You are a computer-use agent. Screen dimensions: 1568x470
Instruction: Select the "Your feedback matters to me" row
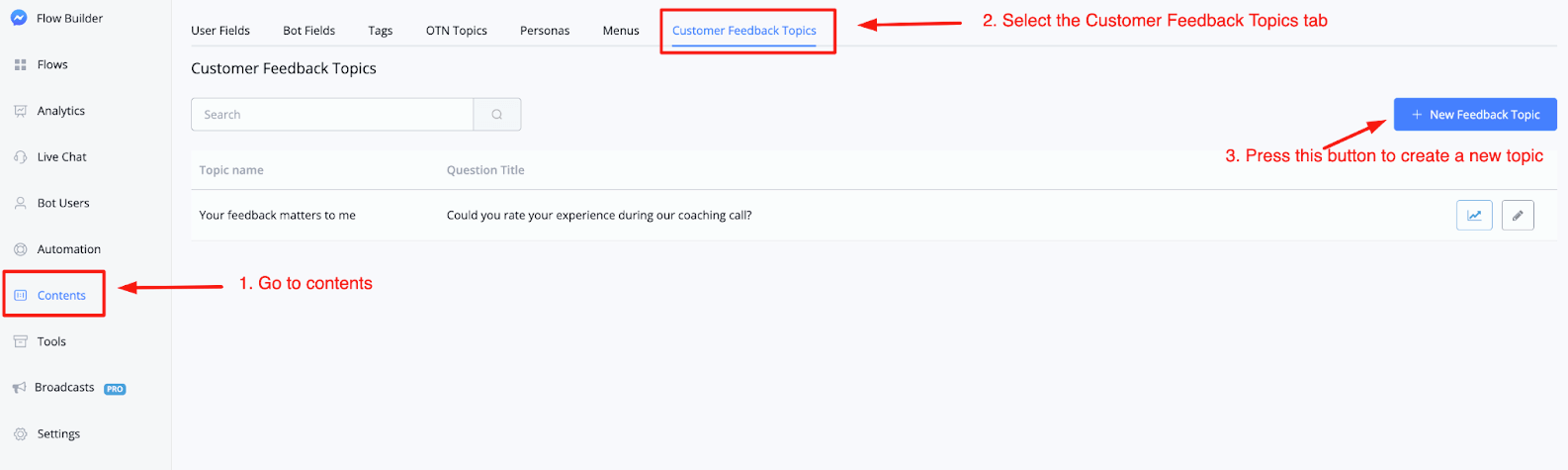pos(874,215)
